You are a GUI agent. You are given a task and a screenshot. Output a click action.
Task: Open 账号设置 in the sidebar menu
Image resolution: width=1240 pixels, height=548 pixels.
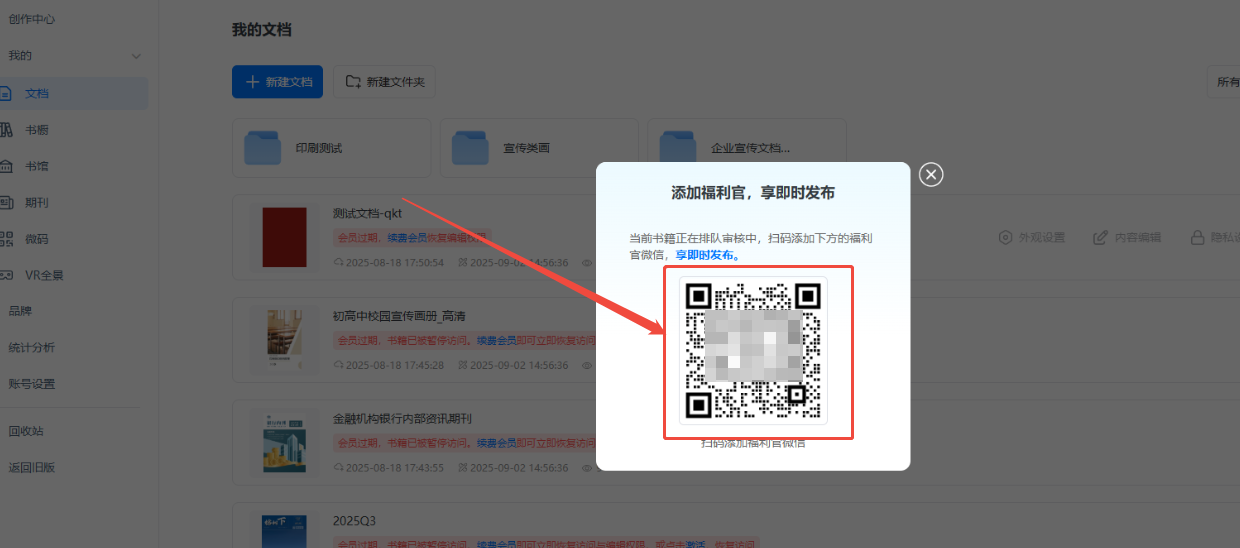pyautogui.click(x=32, y=383)
